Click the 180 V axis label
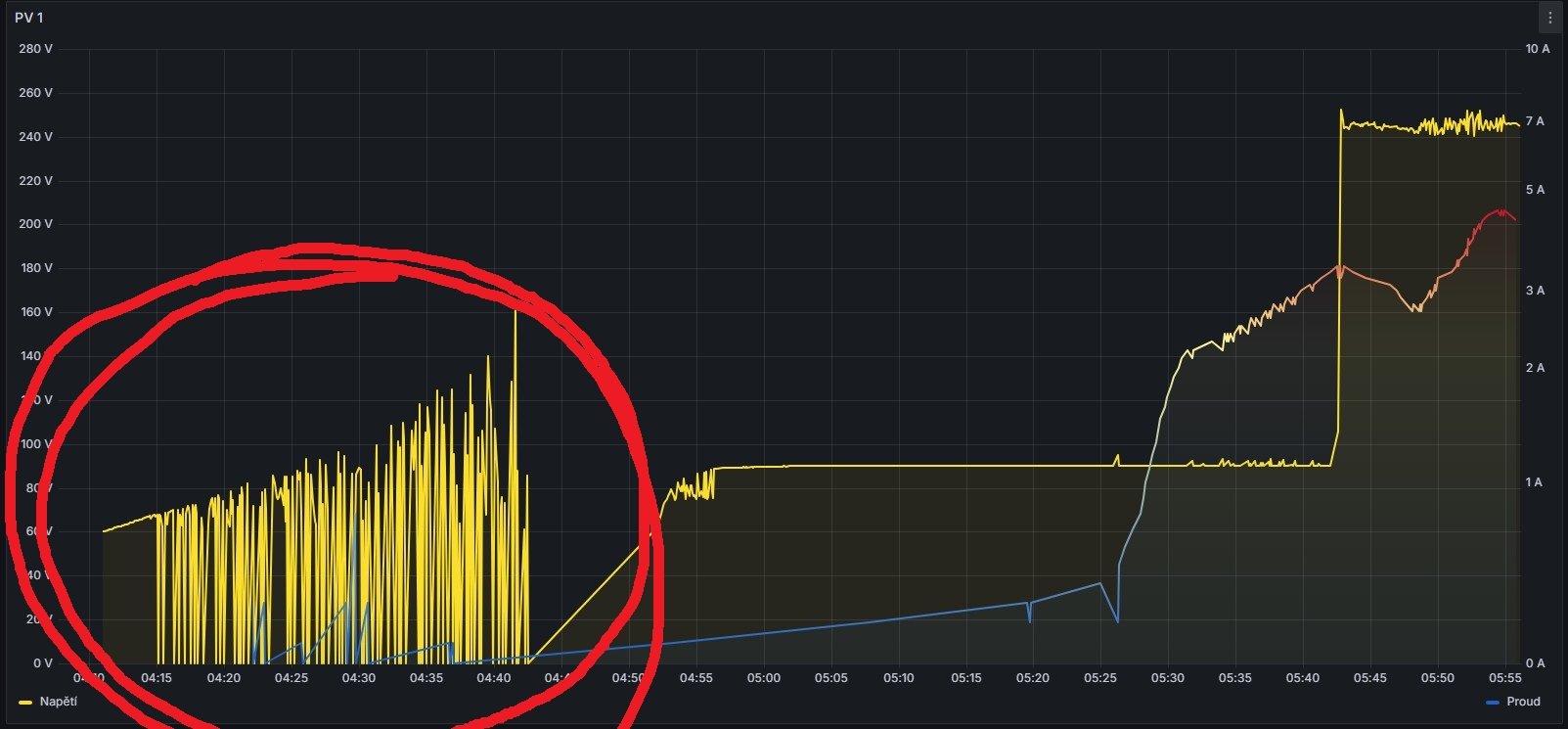The image size is (1568, 729). click(x=35, y=268)
